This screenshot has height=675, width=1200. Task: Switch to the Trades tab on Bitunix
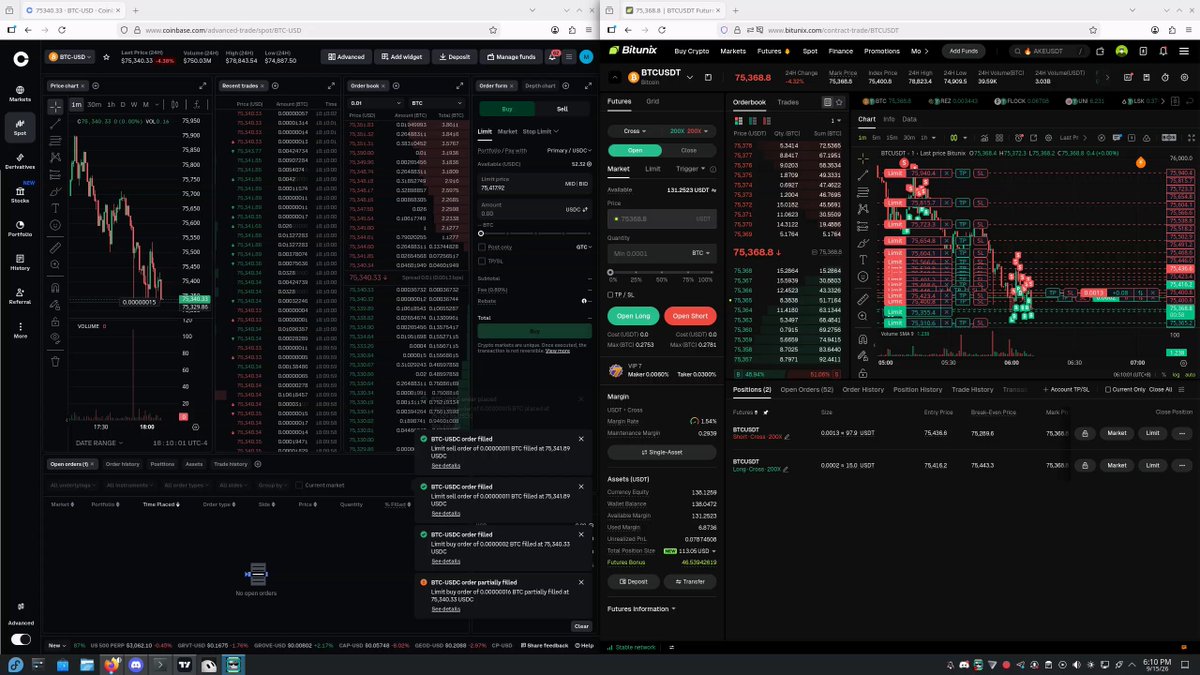coord(788,102)
